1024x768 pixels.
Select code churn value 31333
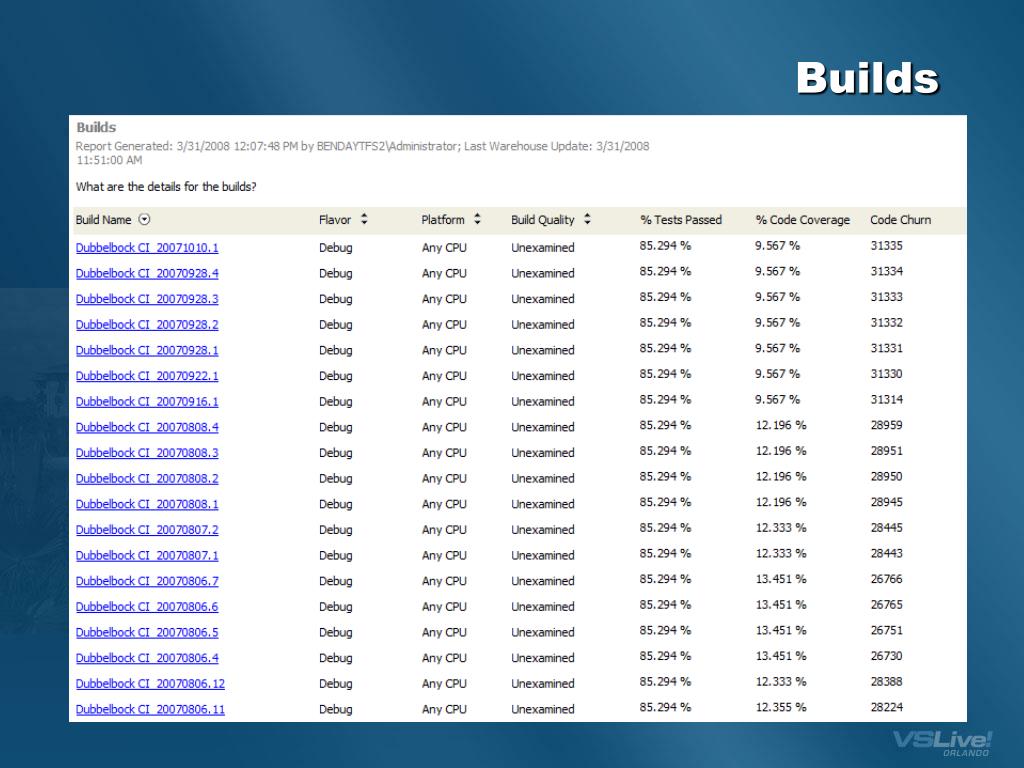pos(886,296)
